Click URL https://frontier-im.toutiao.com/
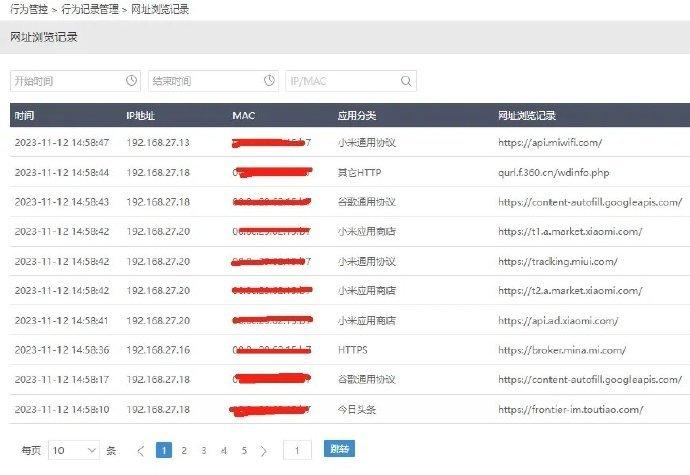Image resolution: width=690 pixels, height=475 pixels. click(571, 409)
